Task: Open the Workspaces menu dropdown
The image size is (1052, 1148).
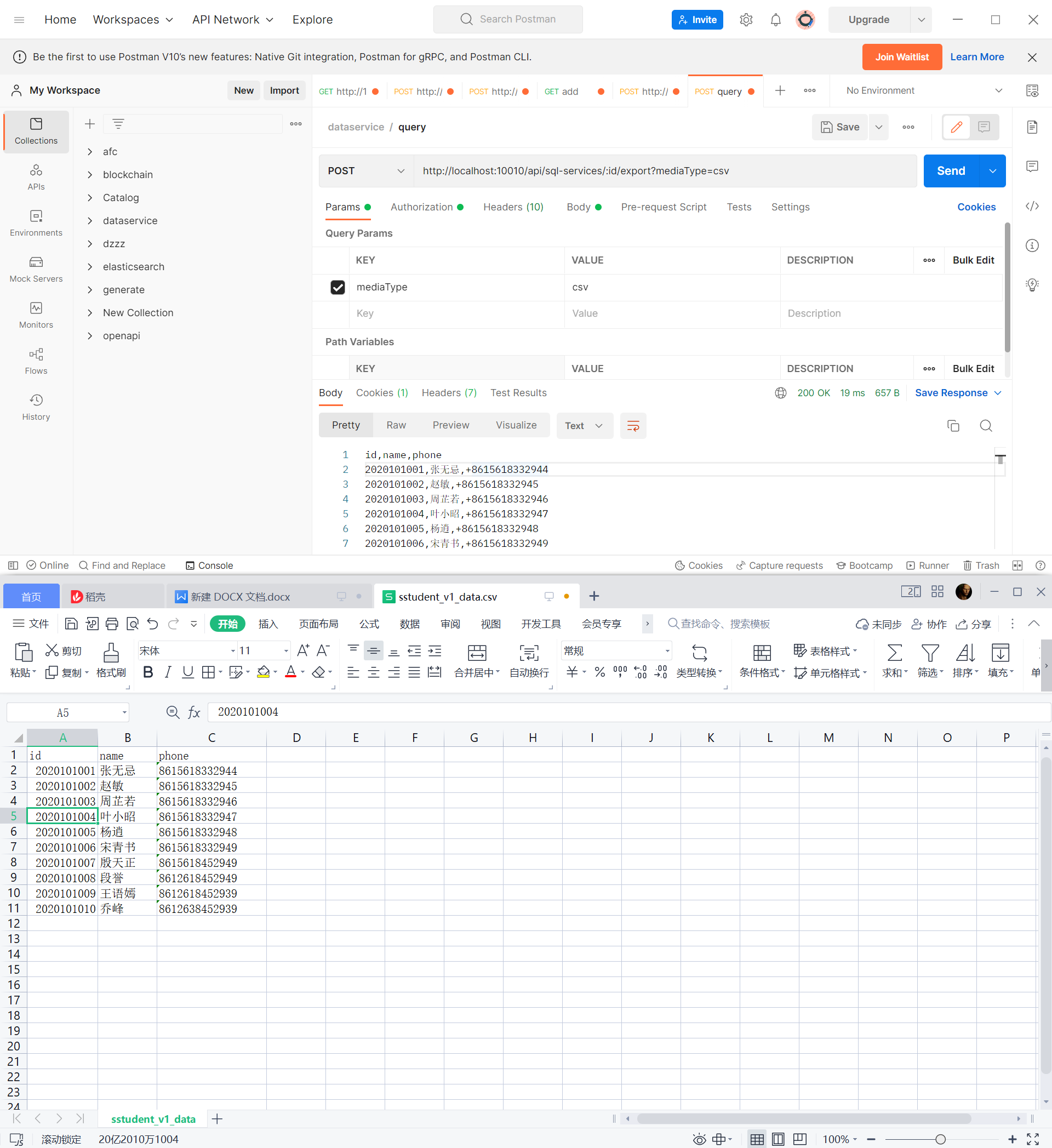Action: tap(133, 20)
